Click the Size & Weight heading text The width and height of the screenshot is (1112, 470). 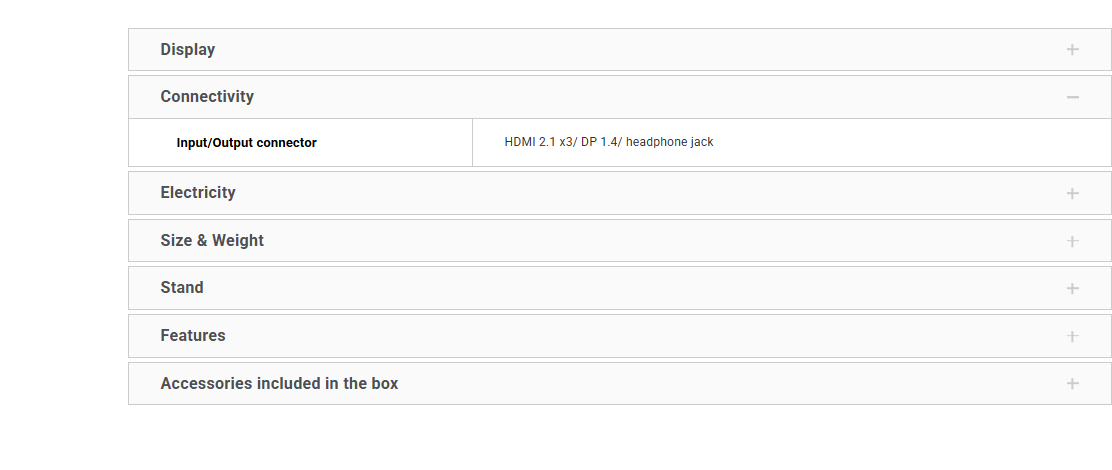[212, 241]
